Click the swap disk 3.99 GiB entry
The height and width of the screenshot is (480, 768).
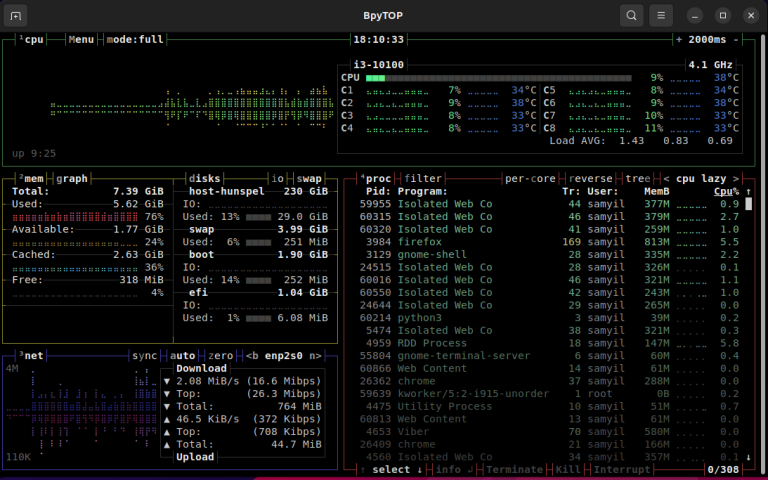coord(259,230)
